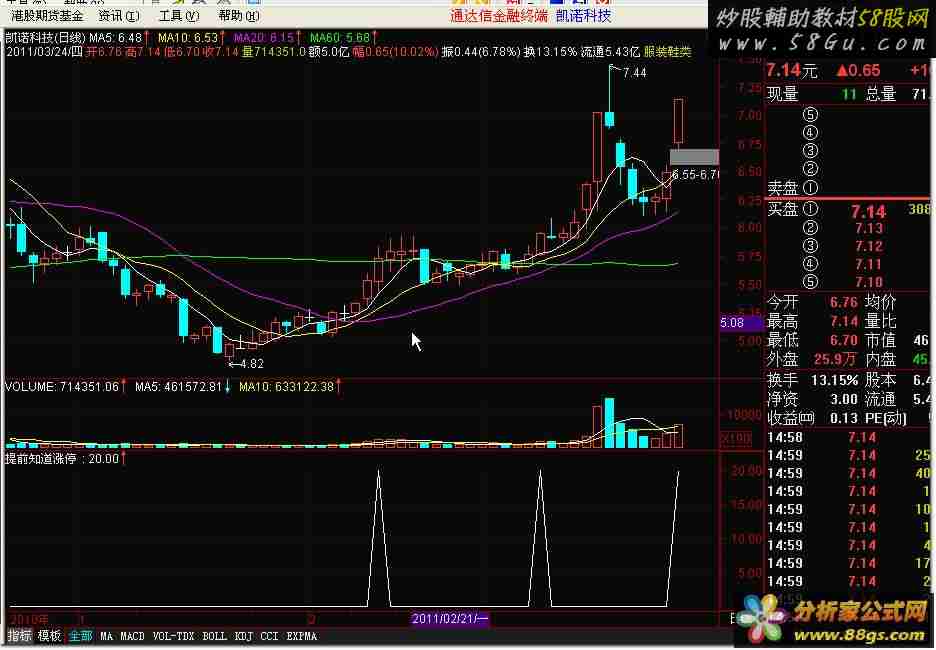
Task: Click the 提前知道涨停: 20.00 indicator label
Action: coord(62,458)
